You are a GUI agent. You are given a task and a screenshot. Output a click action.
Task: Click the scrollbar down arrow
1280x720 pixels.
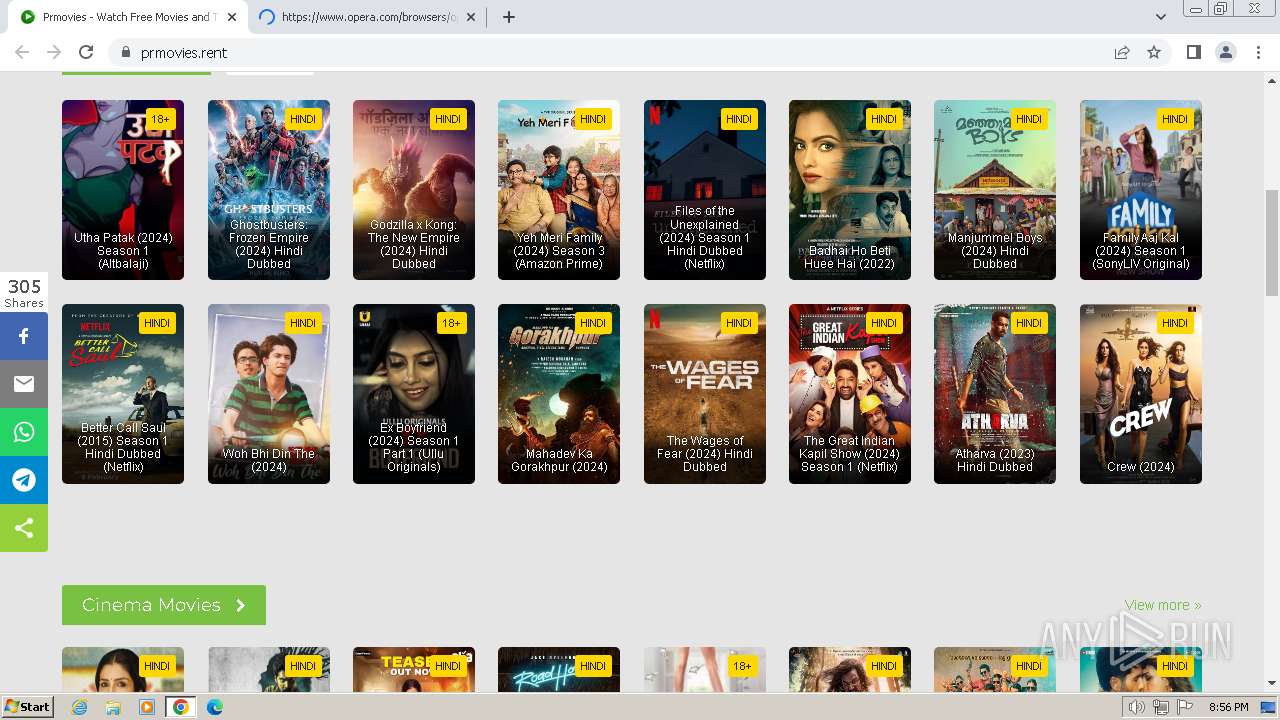[1272, 683]
